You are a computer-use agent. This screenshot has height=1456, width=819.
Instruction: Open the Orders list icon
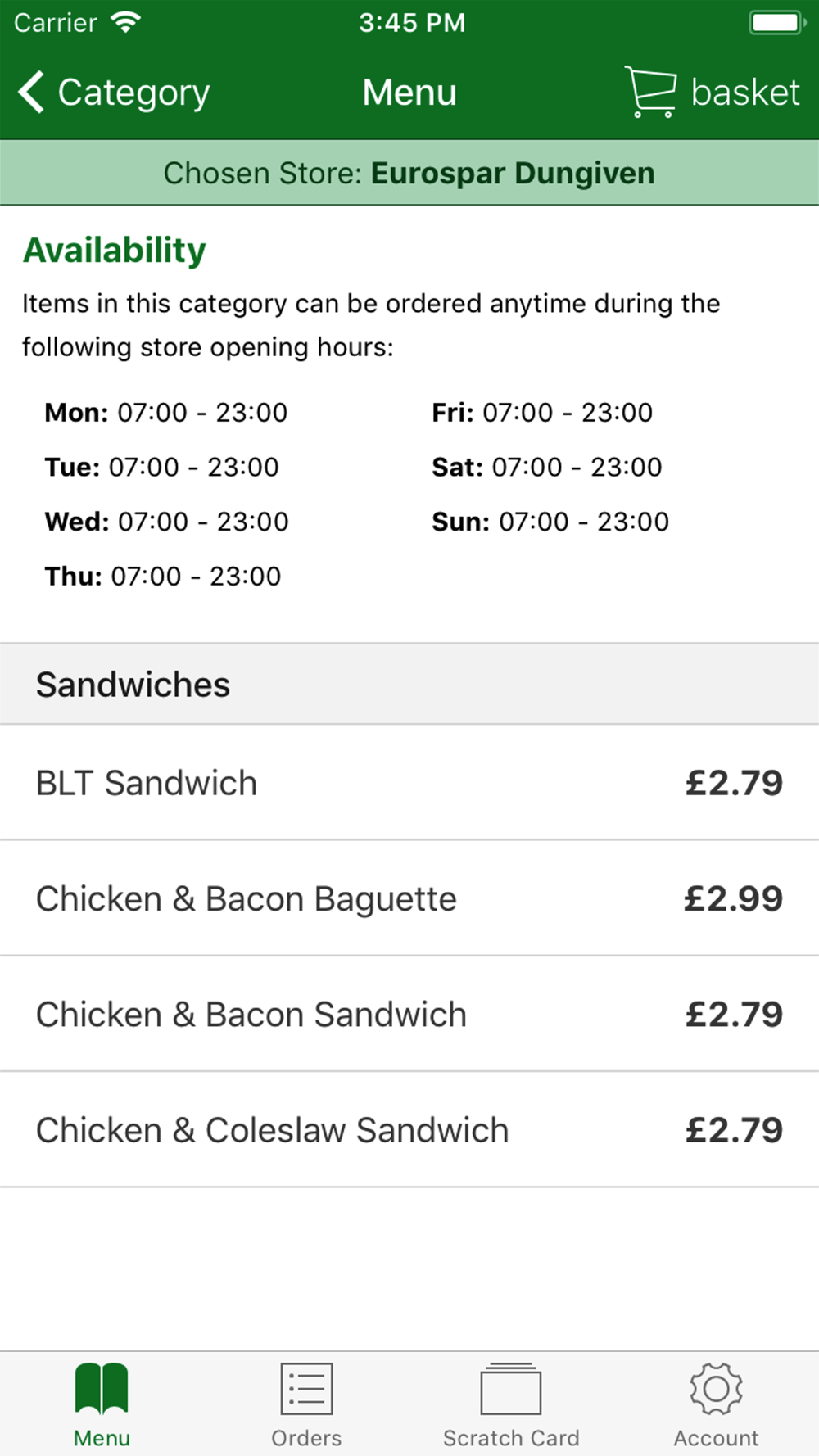point(306,1388)
